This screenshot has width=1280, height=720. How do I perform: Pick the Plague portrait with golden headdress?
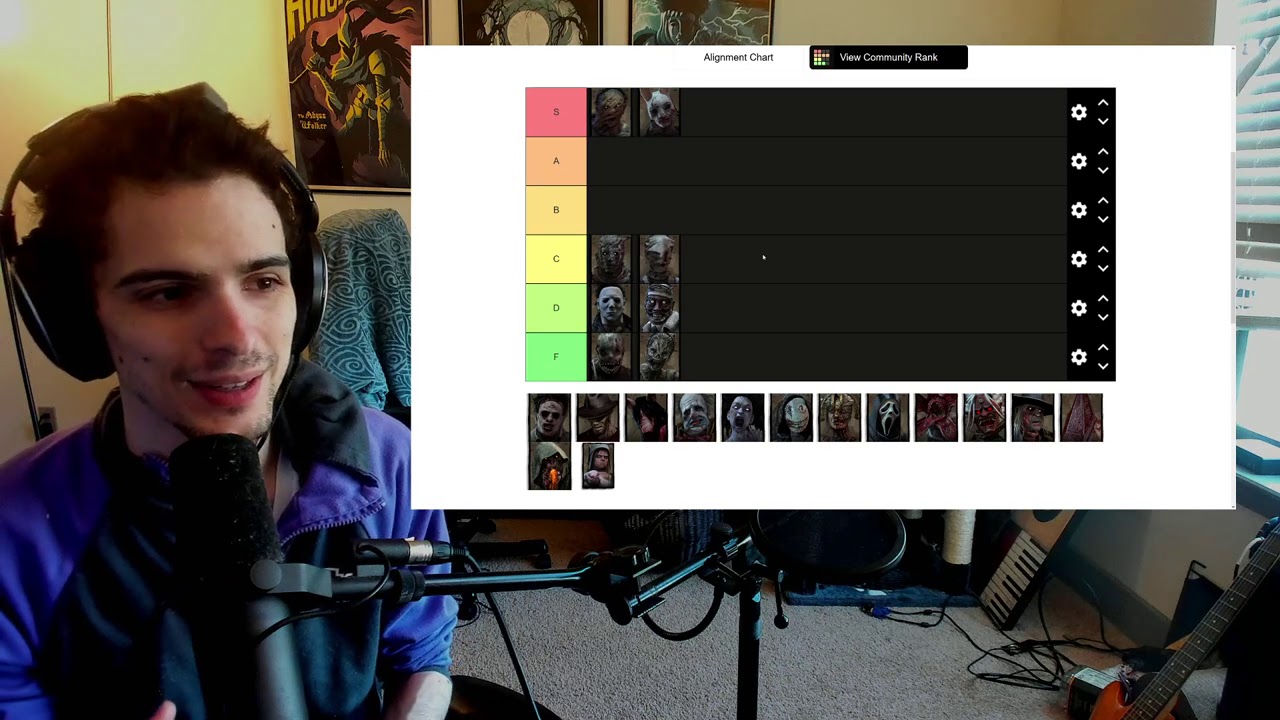839,417
